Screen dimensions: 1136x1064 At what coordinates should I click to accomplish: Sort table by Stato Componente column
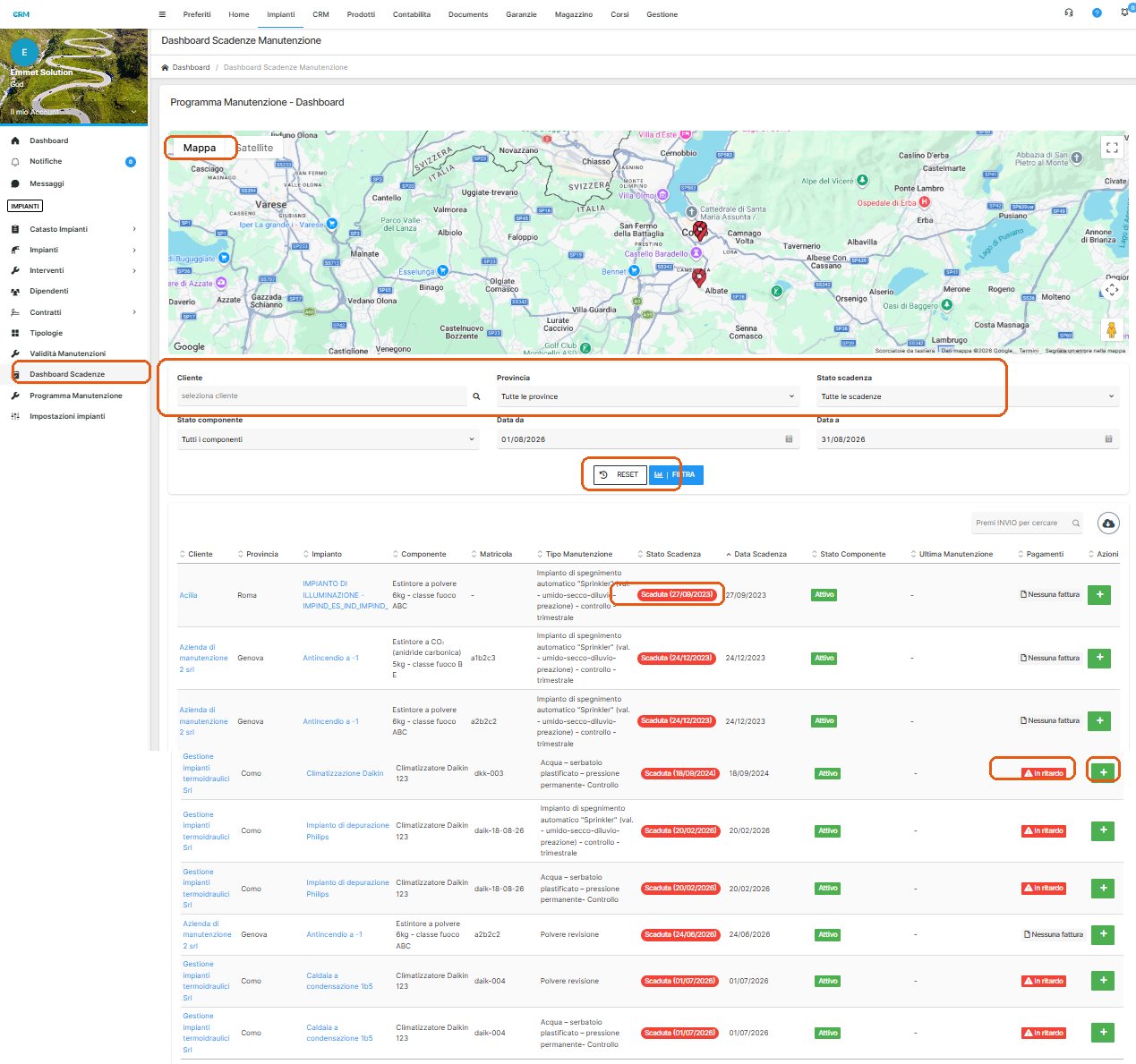[x=849, y=554]
